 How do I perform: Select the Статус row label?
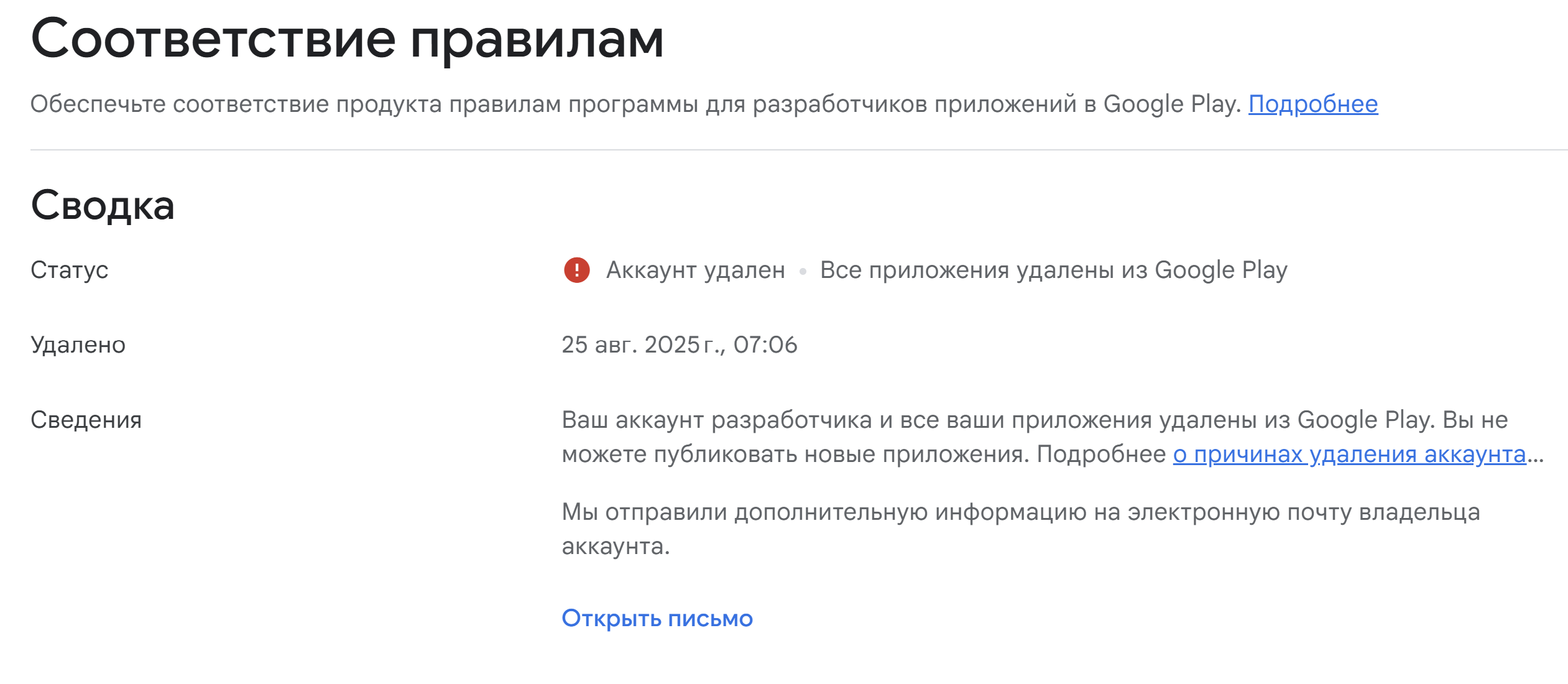[69, 270]
